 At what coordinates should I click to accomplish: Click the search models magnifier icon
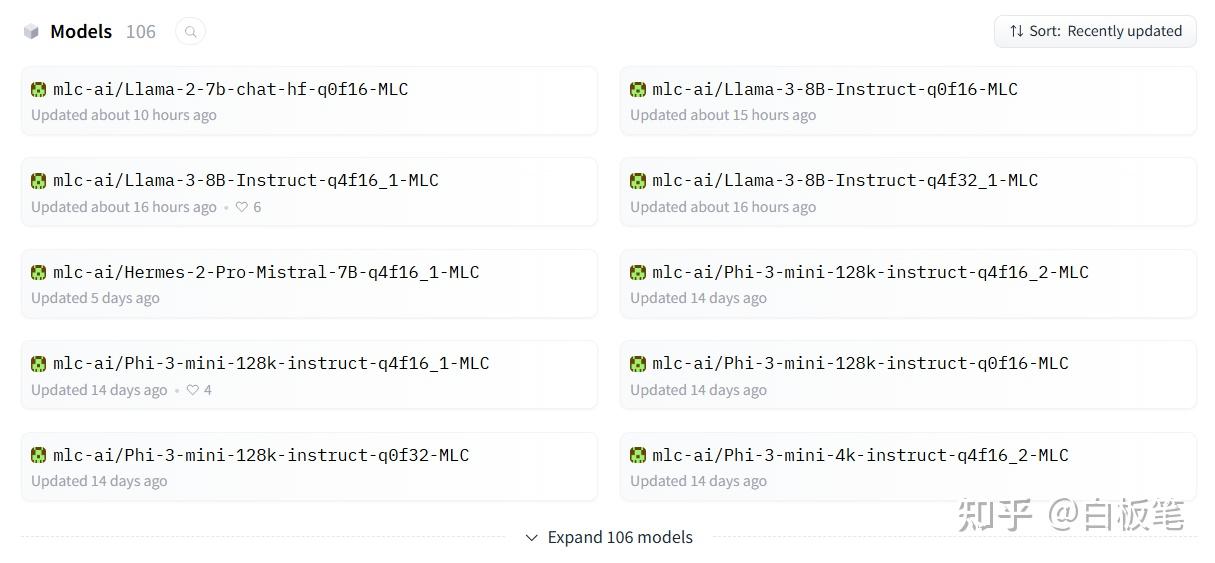pyautogui.click(x=190, y=32)
